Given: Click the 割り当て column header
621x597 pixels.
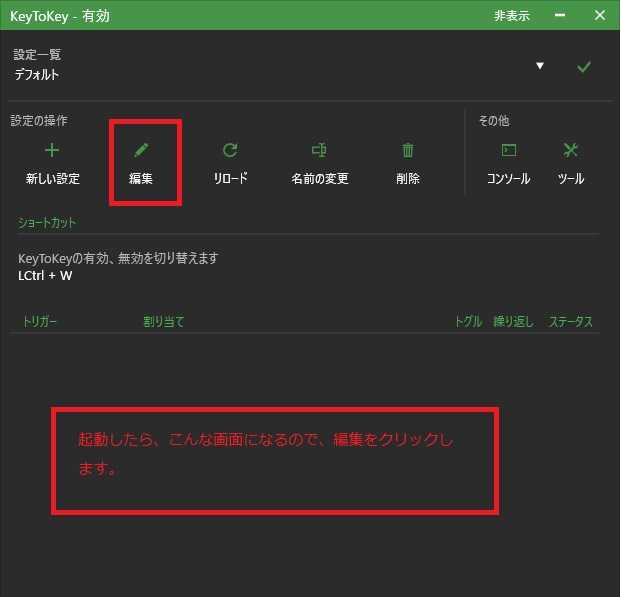Looking at the screenshot, I should pyautogui.click(x=164, y=322).
